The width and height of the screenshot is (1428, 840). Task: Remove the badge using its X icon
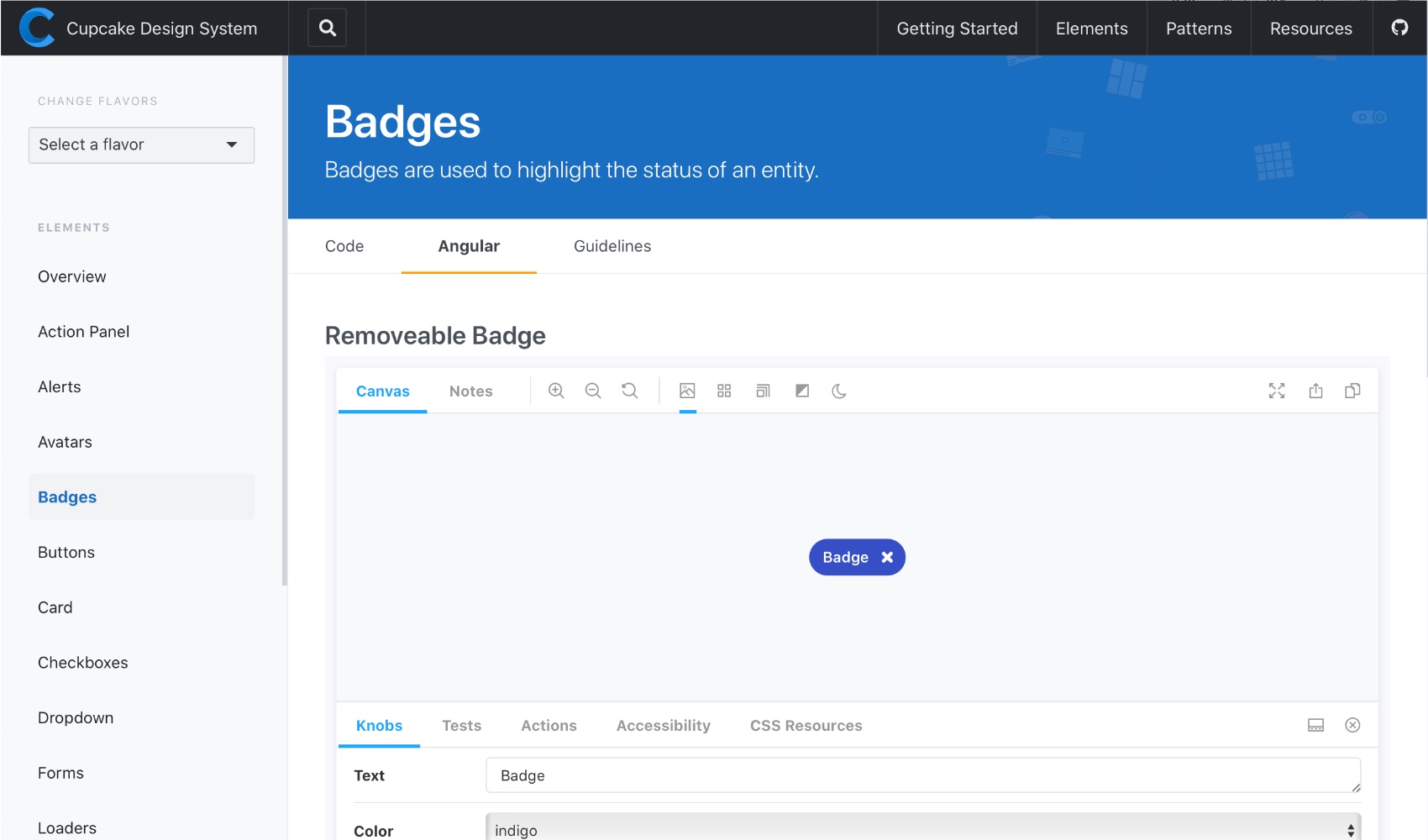point(887,557)
